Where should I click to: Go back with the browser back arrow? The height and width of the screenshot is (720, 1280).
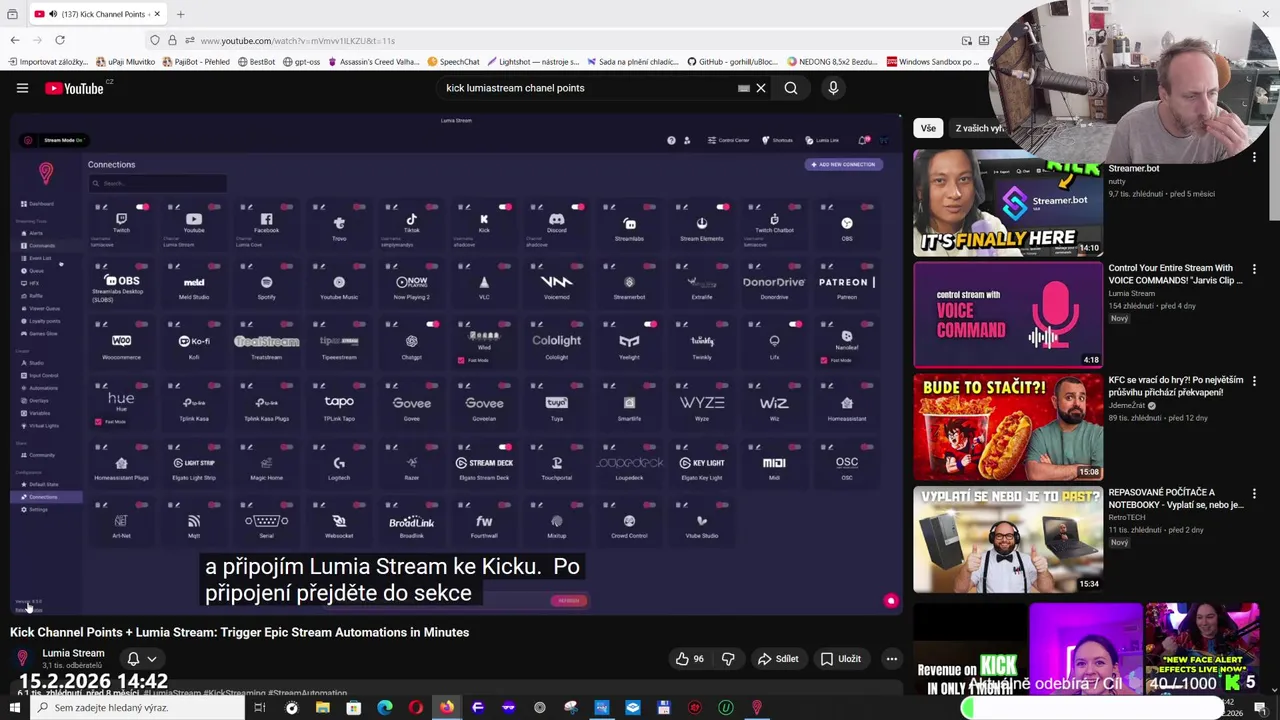coord(15,40)
